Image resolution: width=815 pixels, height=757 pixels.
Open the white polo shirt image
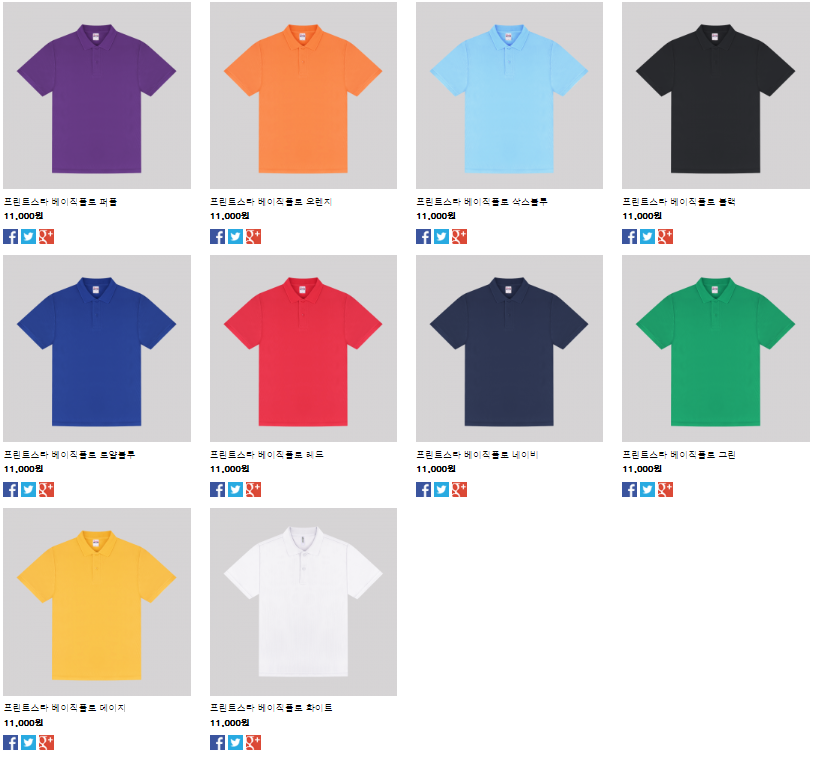(x=303, y=602)
